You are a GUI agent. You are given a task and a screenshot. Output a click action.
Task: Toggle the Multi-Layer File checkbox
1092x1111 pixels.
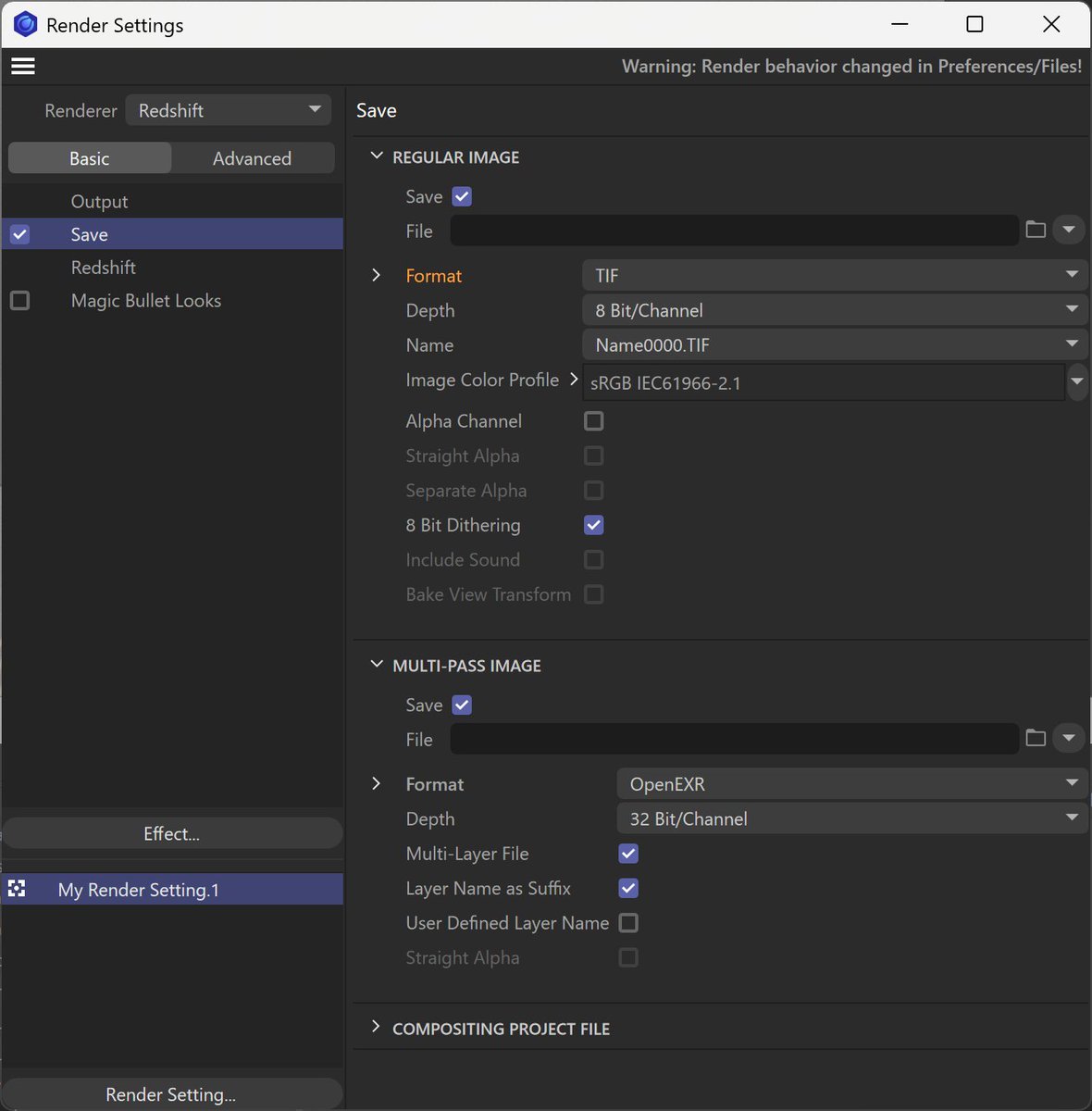click(x=628, y=854)
